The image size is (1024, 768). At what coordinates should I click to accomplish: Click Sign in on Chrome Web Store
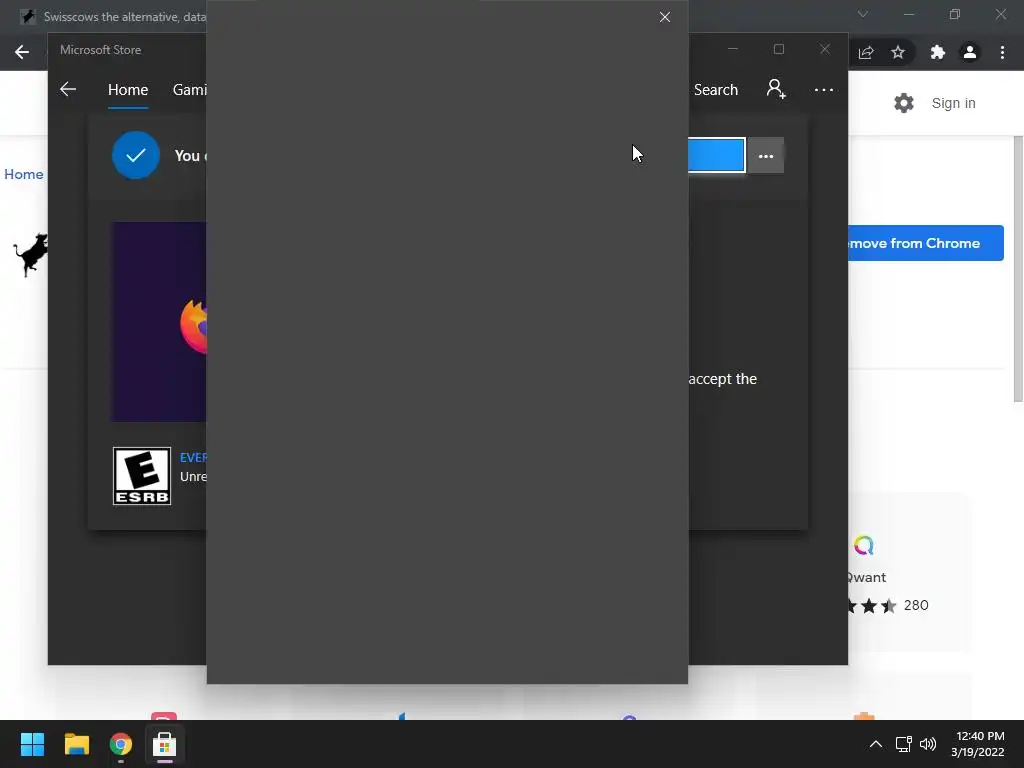(x=953, y=103)
